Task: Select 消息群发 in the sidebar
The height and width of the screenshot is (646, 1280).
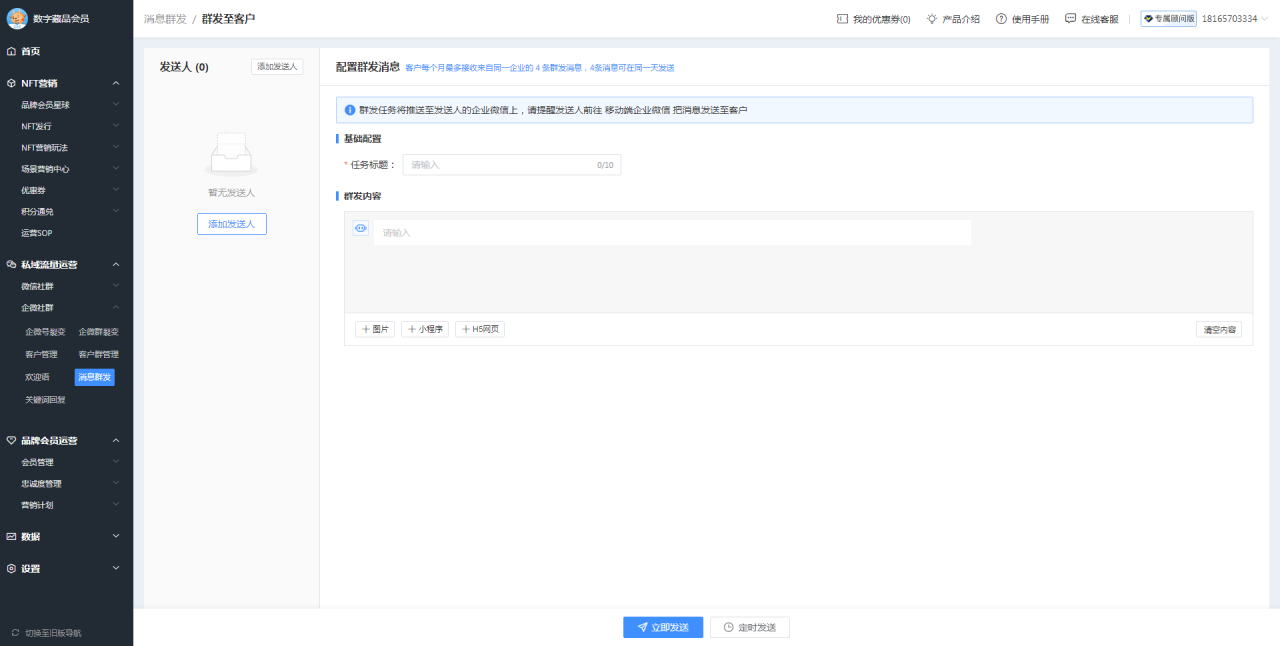Action: click(x=94, y=376)
